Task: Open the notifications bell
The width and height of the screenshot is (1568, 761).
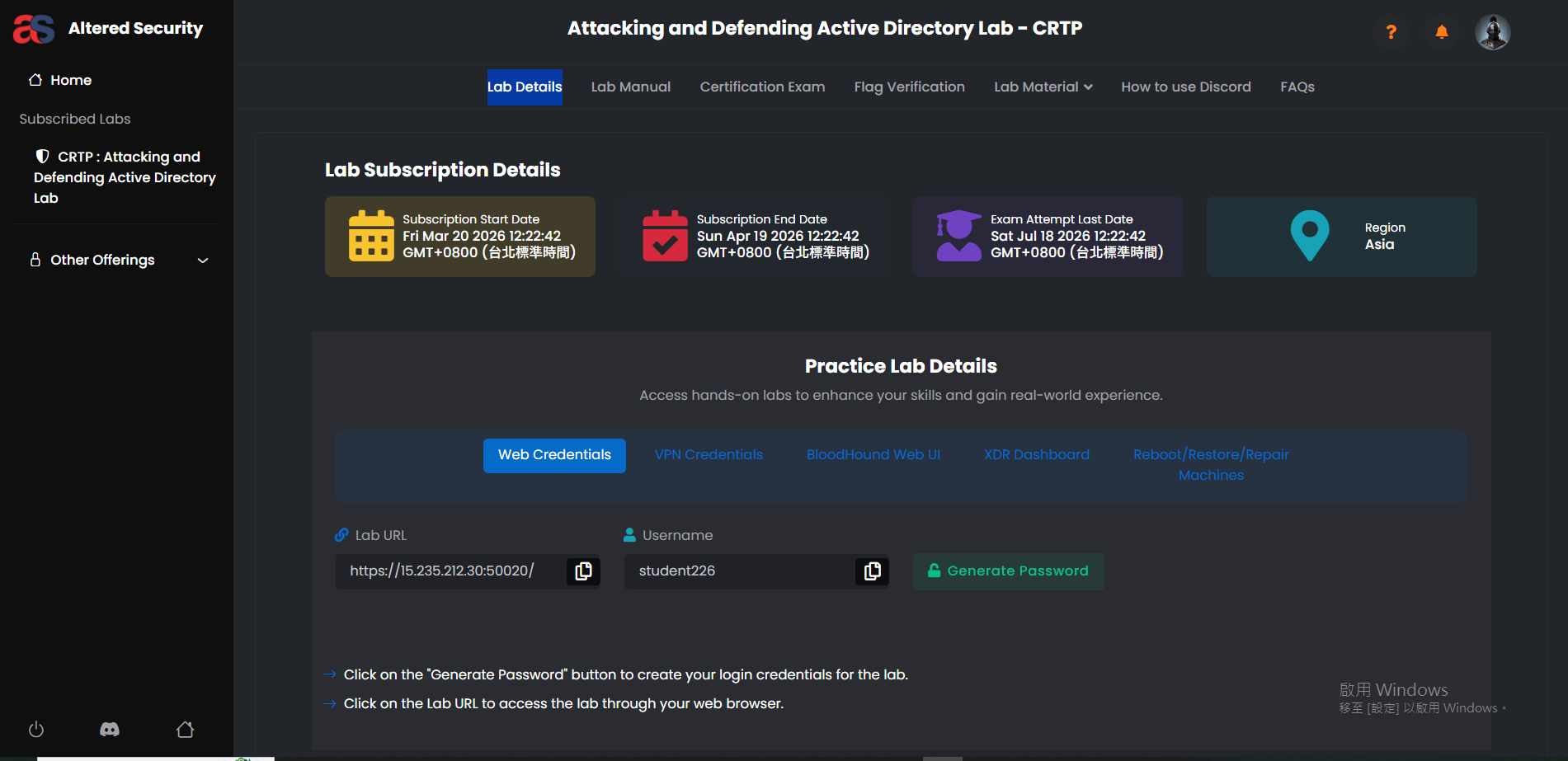Action: (1441, 32)
